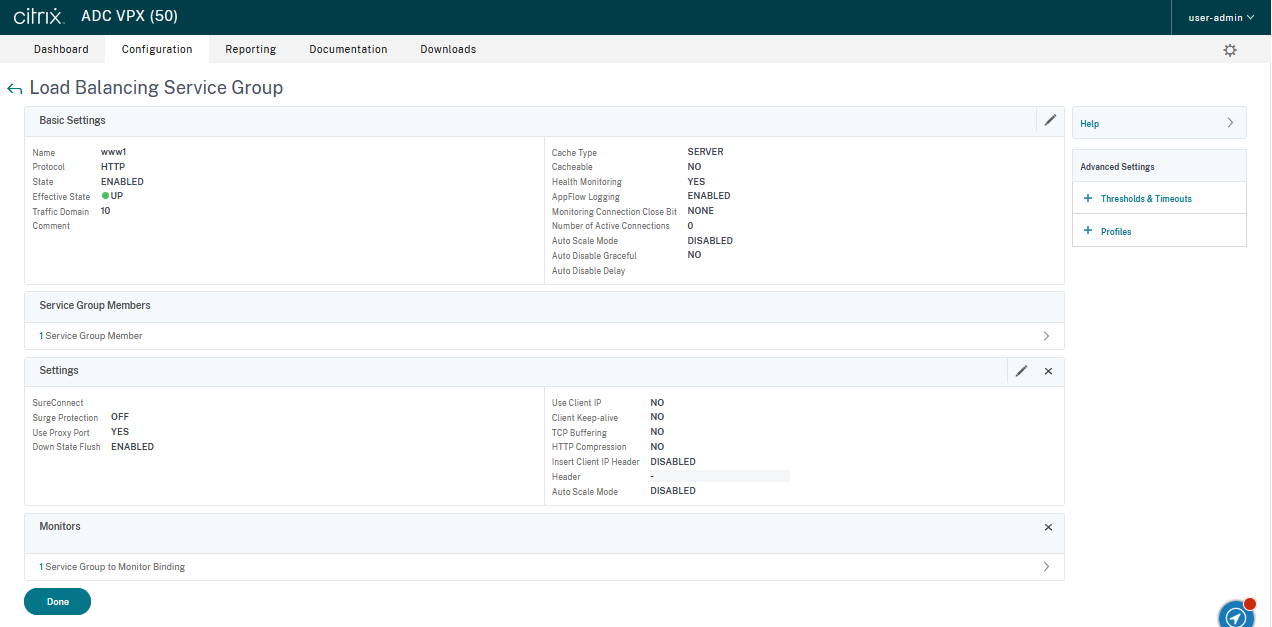Viewport: 1272px width, 627px height.
Task: Edit Basic Settings with the pencil icon
Action: click(1050, 120)
